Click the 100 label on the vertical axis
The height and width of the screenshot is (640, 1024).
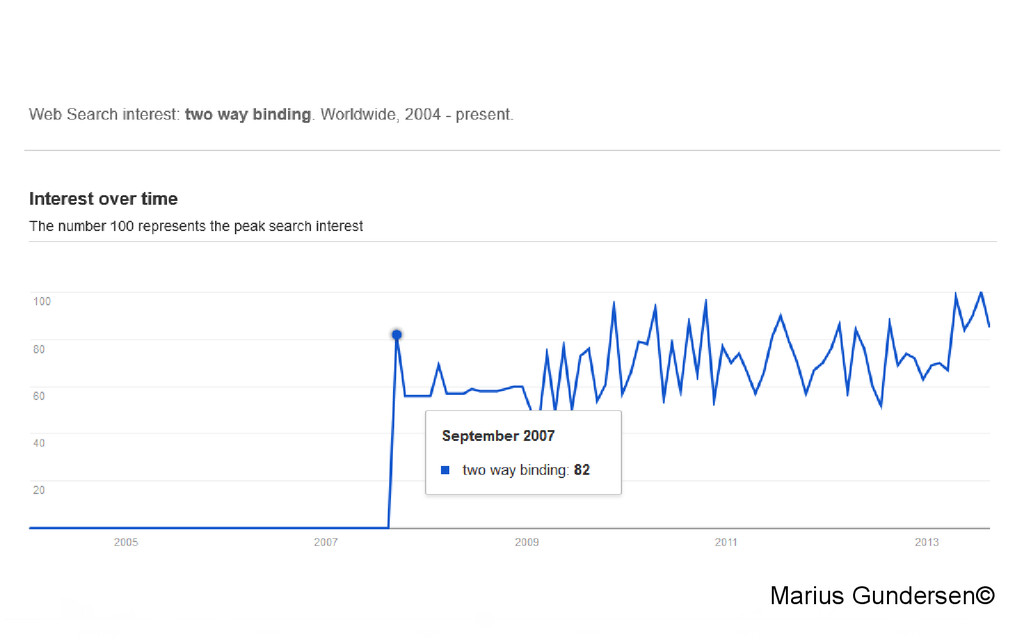click(x=42, y=302)
